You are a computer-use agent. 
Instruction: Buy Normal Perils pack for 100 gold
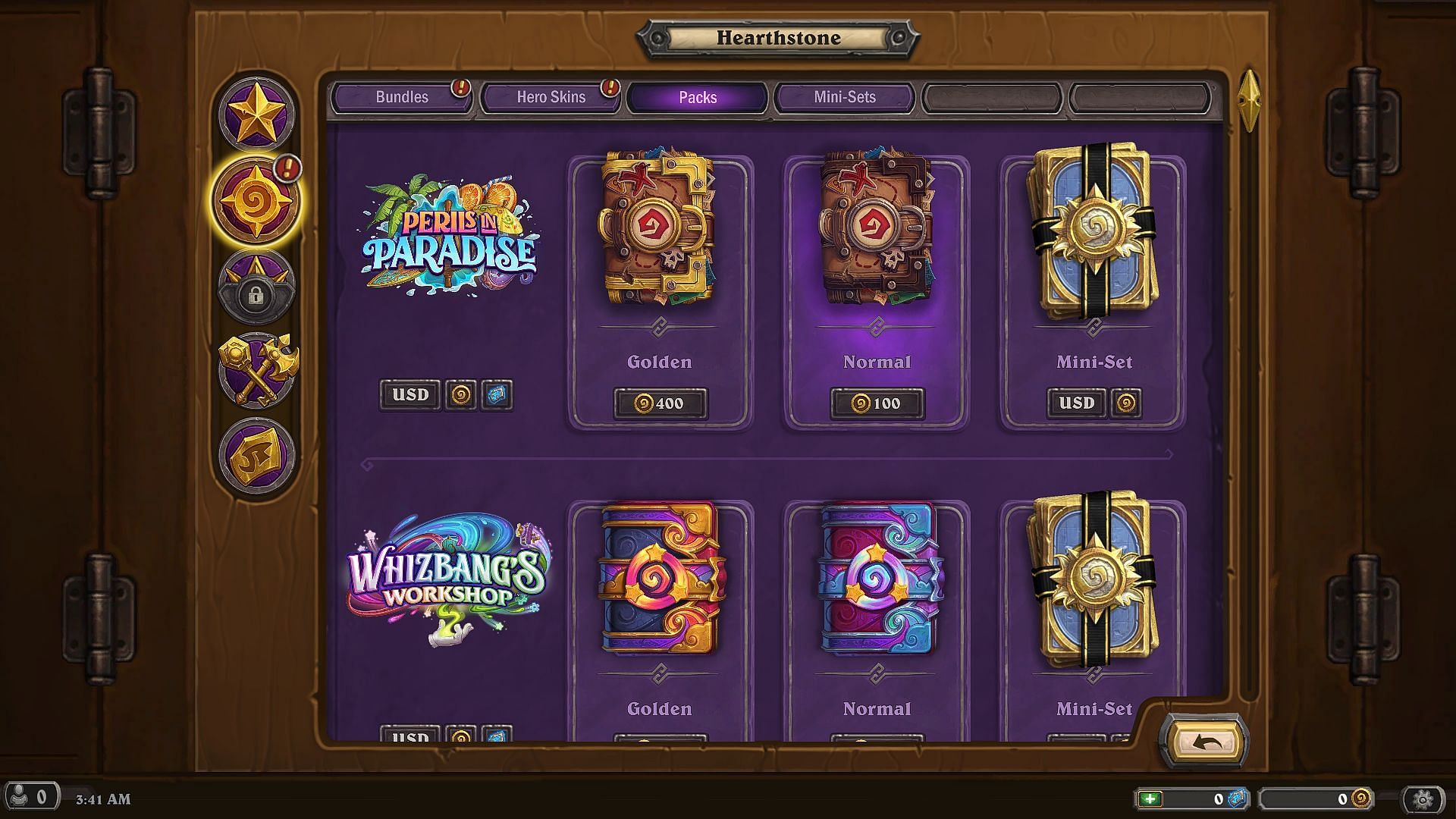[x=877, y=403]
